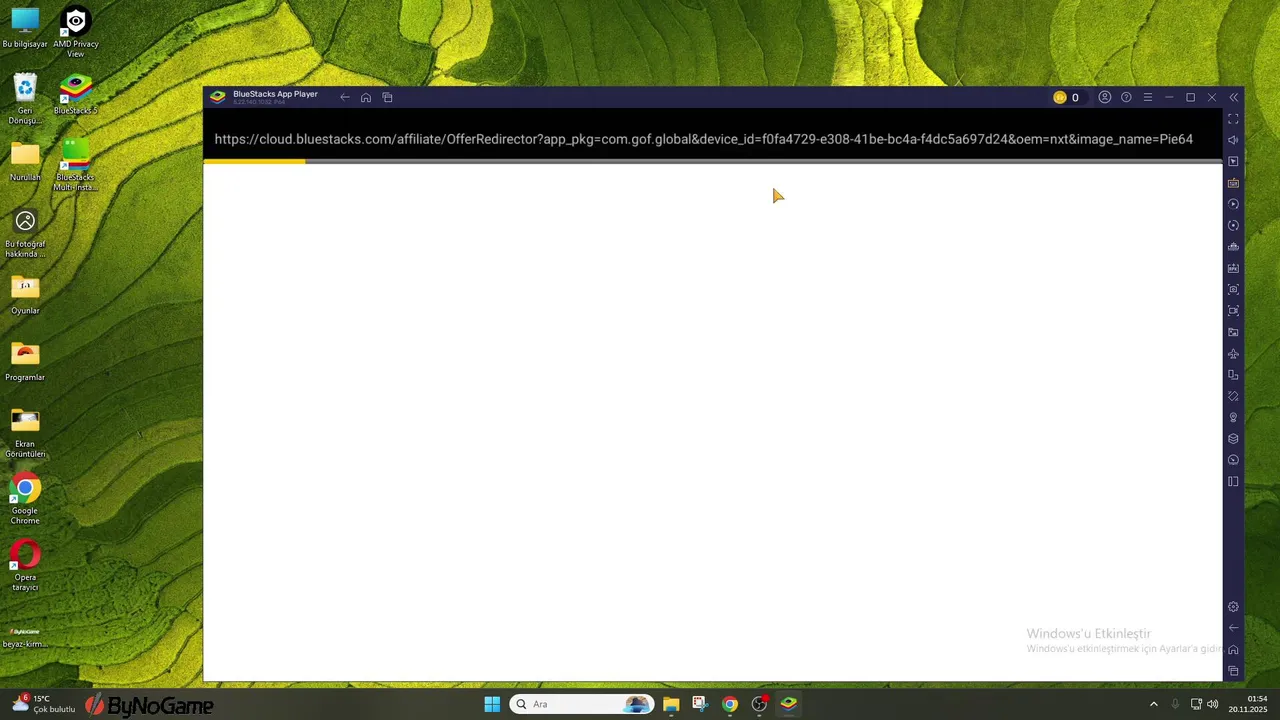
Task: Toggle airplane mode in BlueStacks sidebar
Action: click(x=1233, y=354)
